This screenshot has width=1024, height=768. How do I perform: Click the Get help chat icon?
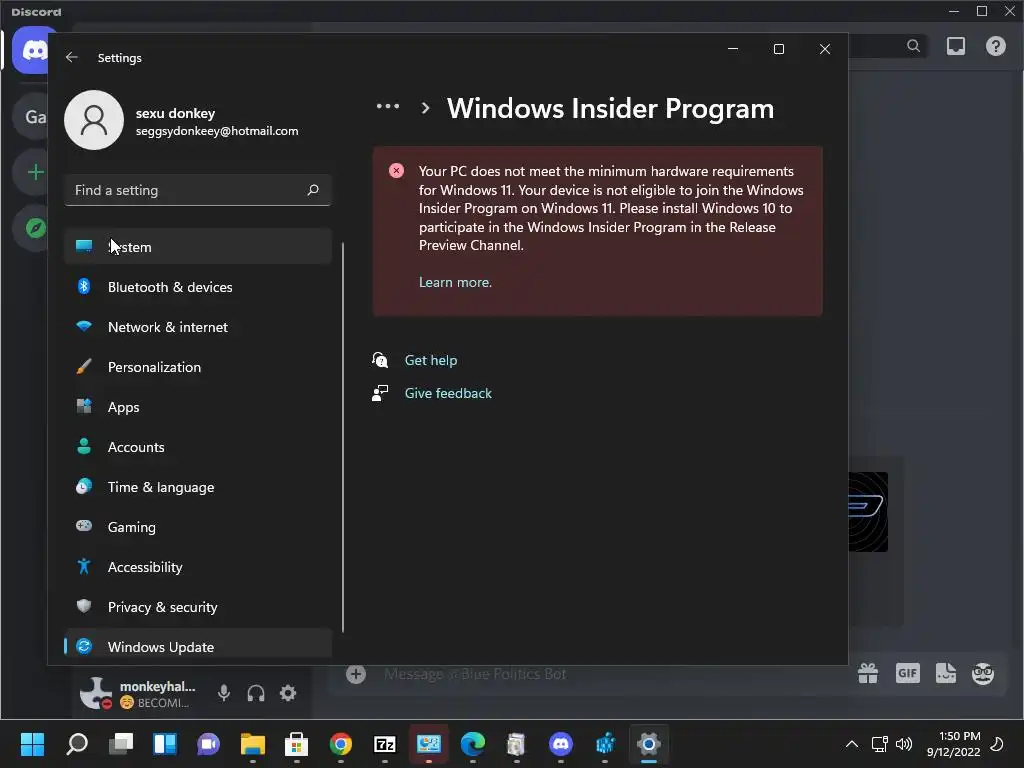coord(380,360)
